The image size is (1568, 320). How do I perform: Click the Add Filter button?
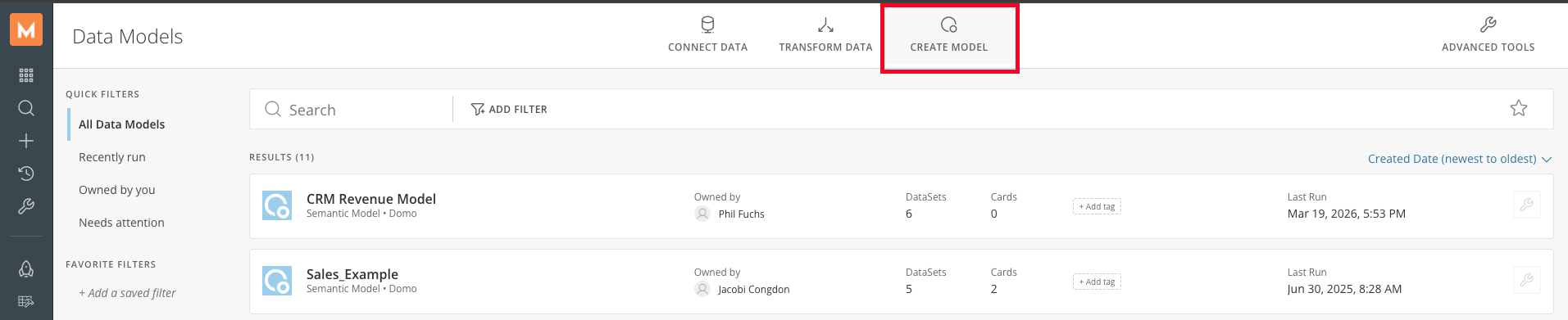pyautogui.click(x=509, y=109)
